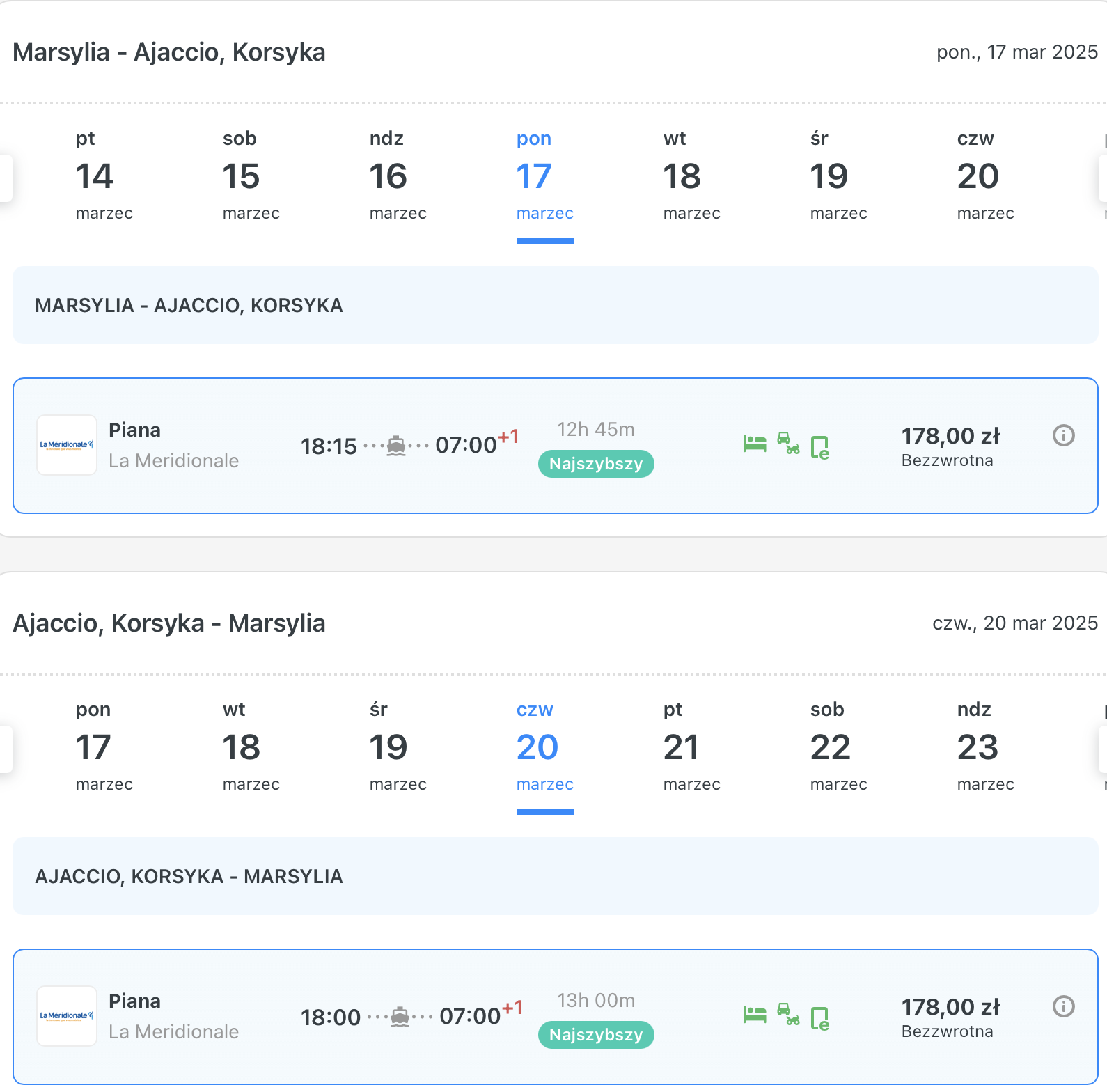Viewport: 1107px width, 1092px height.
Task: Click cabin bed icon on outbound sailing
Action: [755, 444]
